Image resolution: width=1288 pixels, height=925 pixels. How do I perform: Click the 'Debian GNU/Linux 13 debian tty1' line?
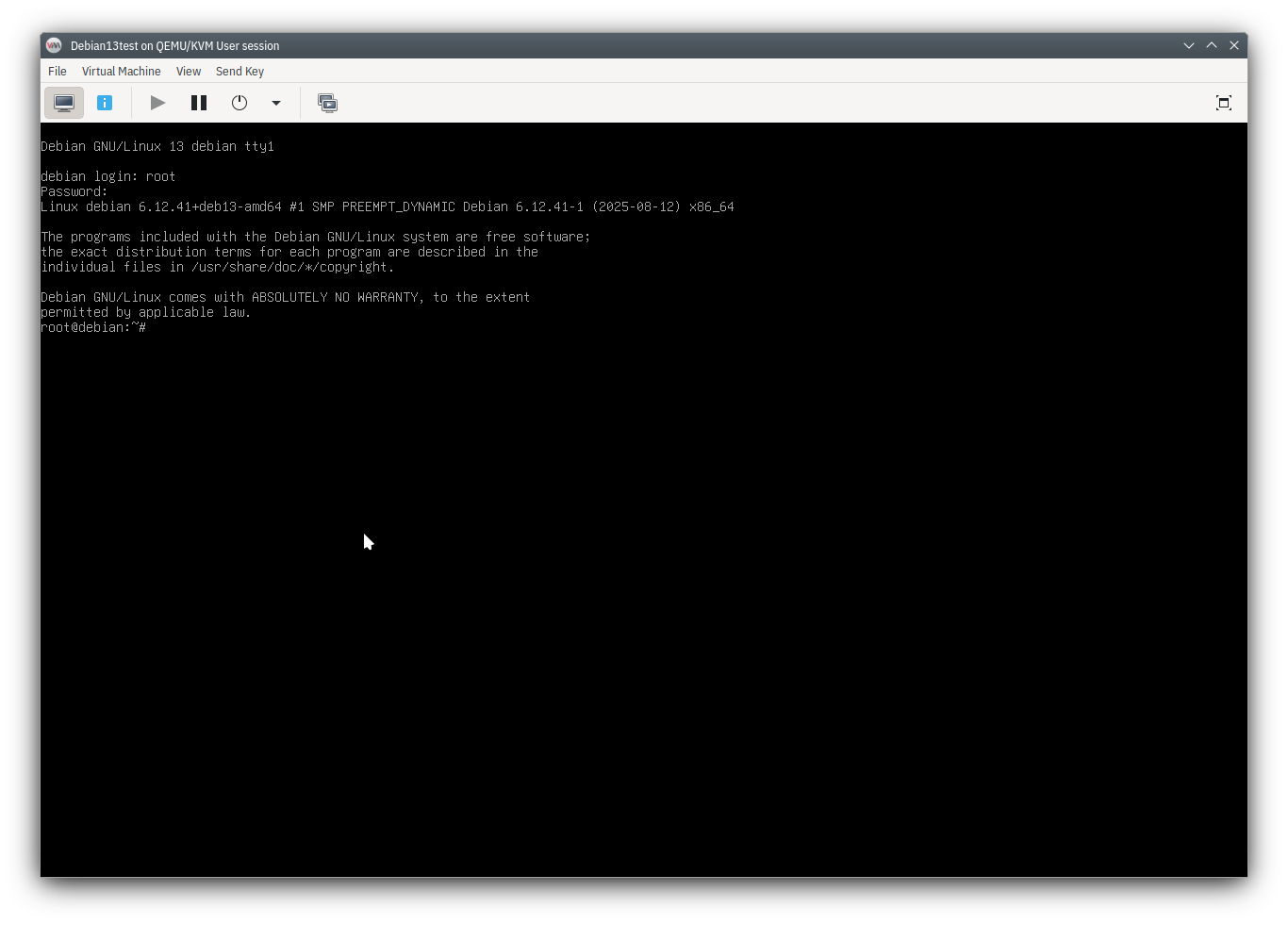(157, 146)
